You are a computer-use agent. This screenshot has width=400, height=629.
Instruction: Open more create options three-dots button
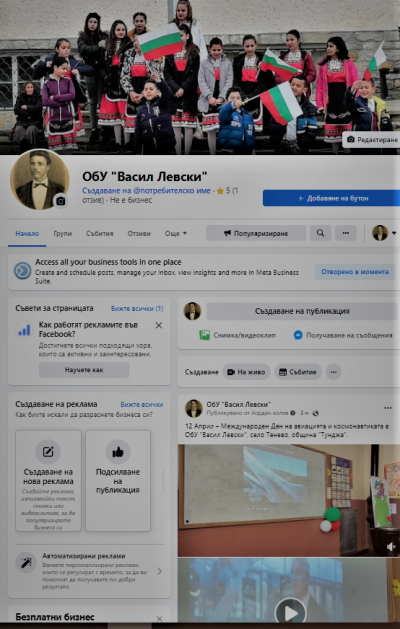click(333, 372)
